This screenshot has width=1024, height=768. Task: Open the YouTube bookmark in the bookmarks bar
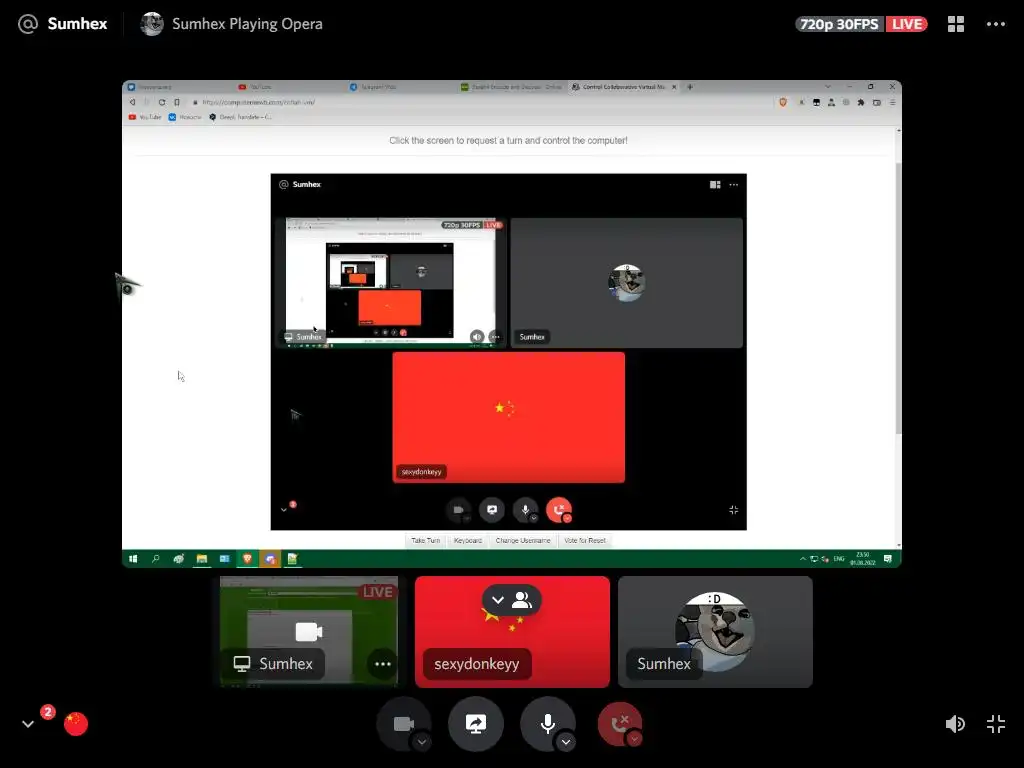145,118
